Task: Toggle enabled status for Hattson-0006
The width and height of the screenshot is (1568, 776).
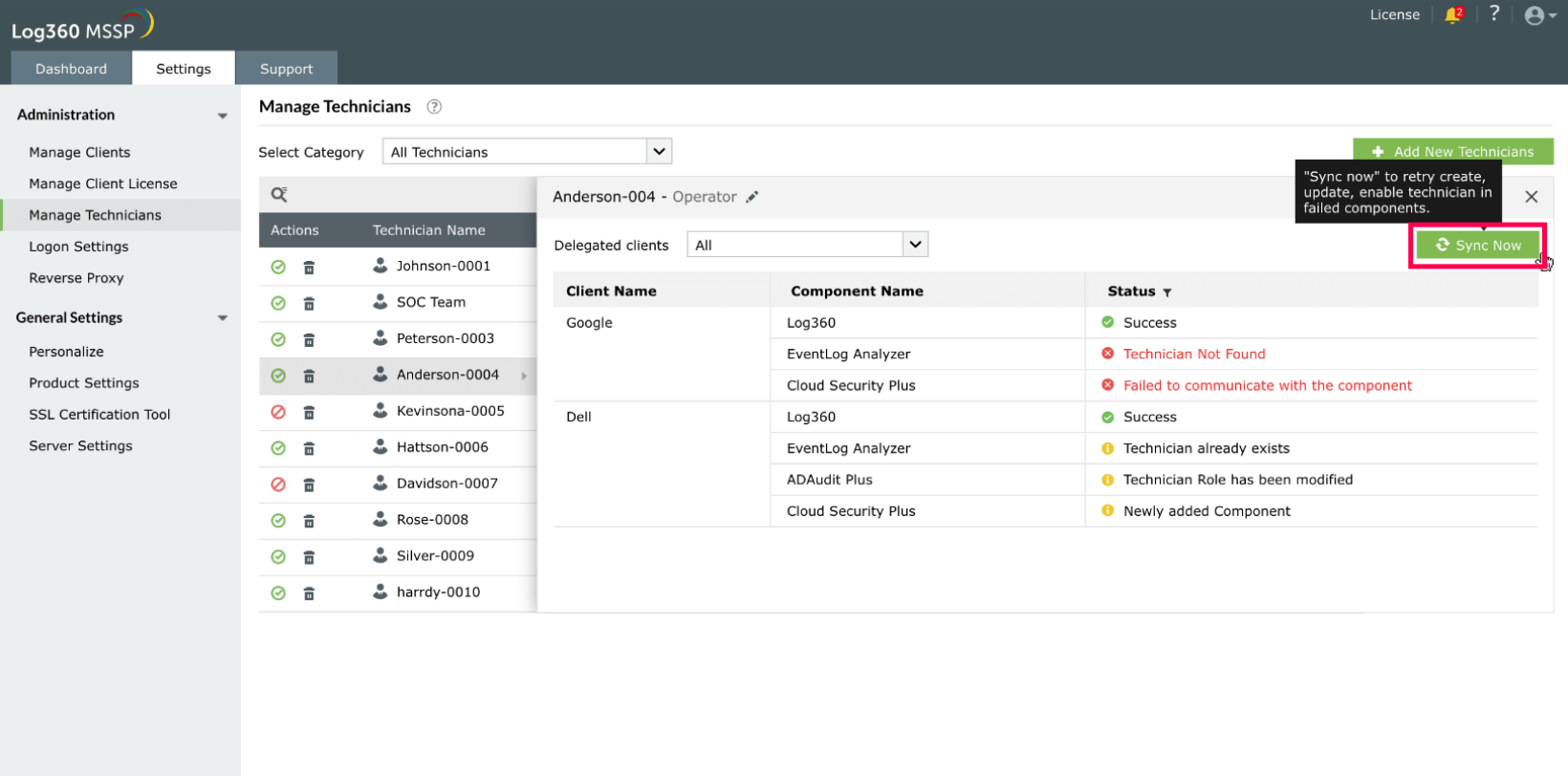Action: pyautogui.click(x=278, y=449)
